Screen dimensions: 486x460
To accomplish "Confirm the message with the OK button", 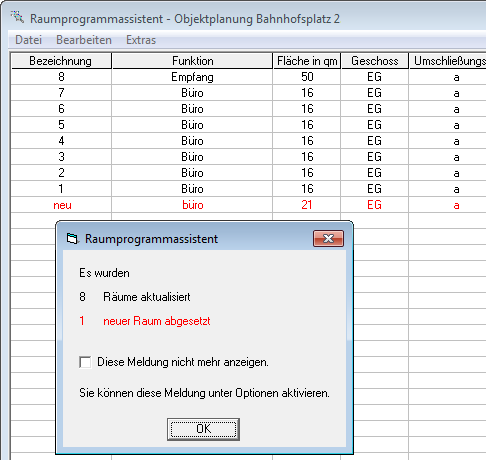I will click(x=203, y=429).
